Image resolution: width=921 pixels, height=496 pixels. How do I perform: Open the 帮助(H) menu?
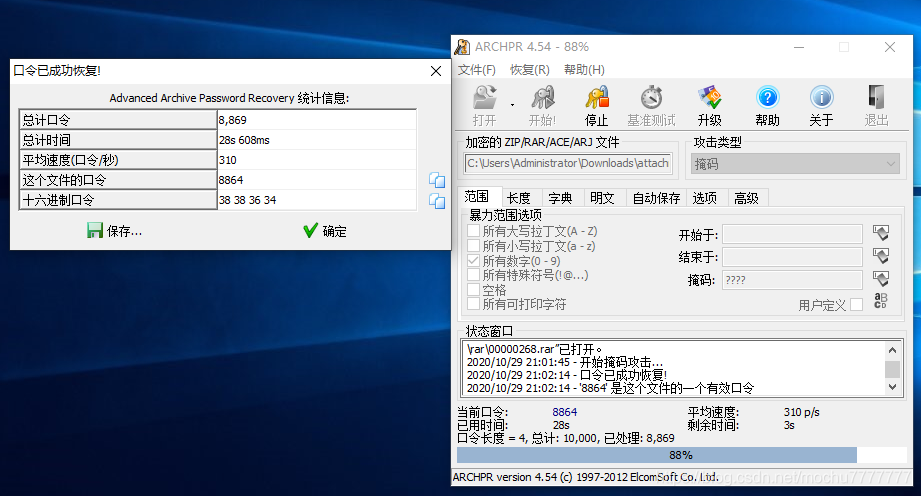pos(584,70)
